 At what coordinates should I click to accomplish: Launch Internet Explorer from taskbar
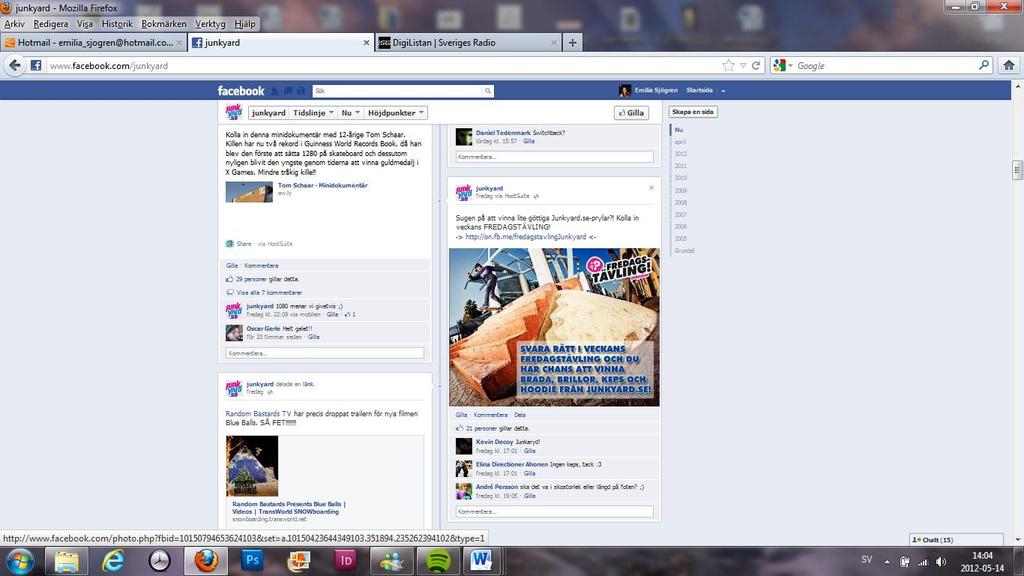(113, 561)
